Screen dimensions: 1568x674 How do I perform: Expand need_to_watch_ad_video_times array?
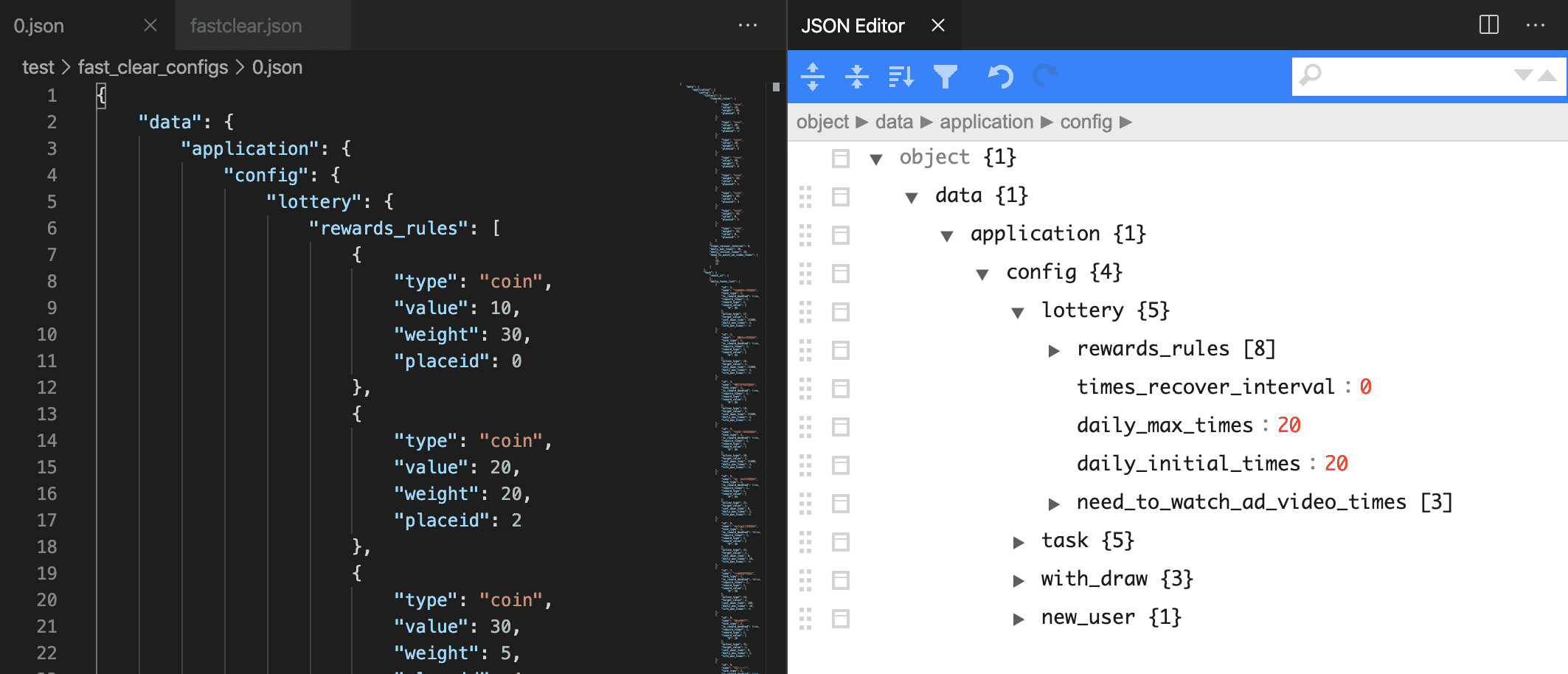[1054, 504]
